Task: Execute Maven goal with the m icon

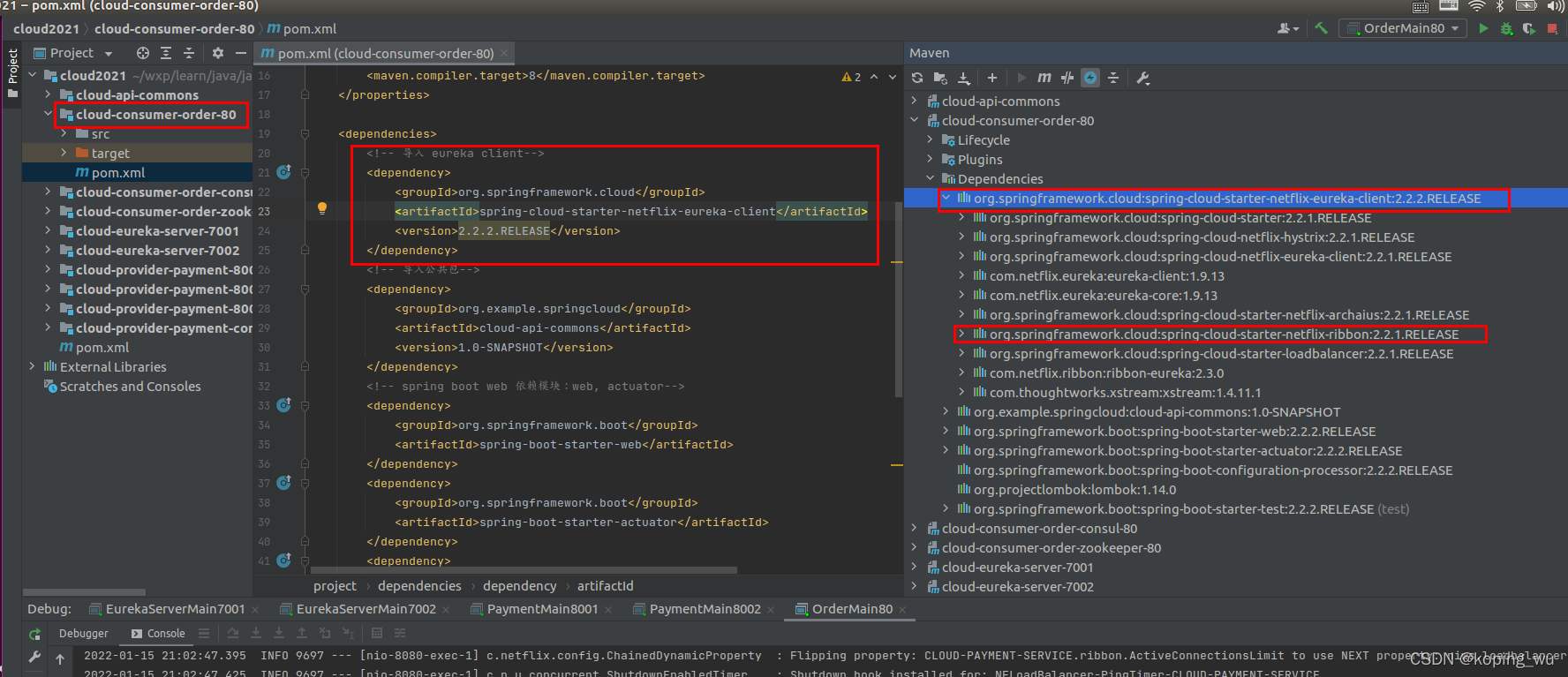Action: coord(1044,78)
